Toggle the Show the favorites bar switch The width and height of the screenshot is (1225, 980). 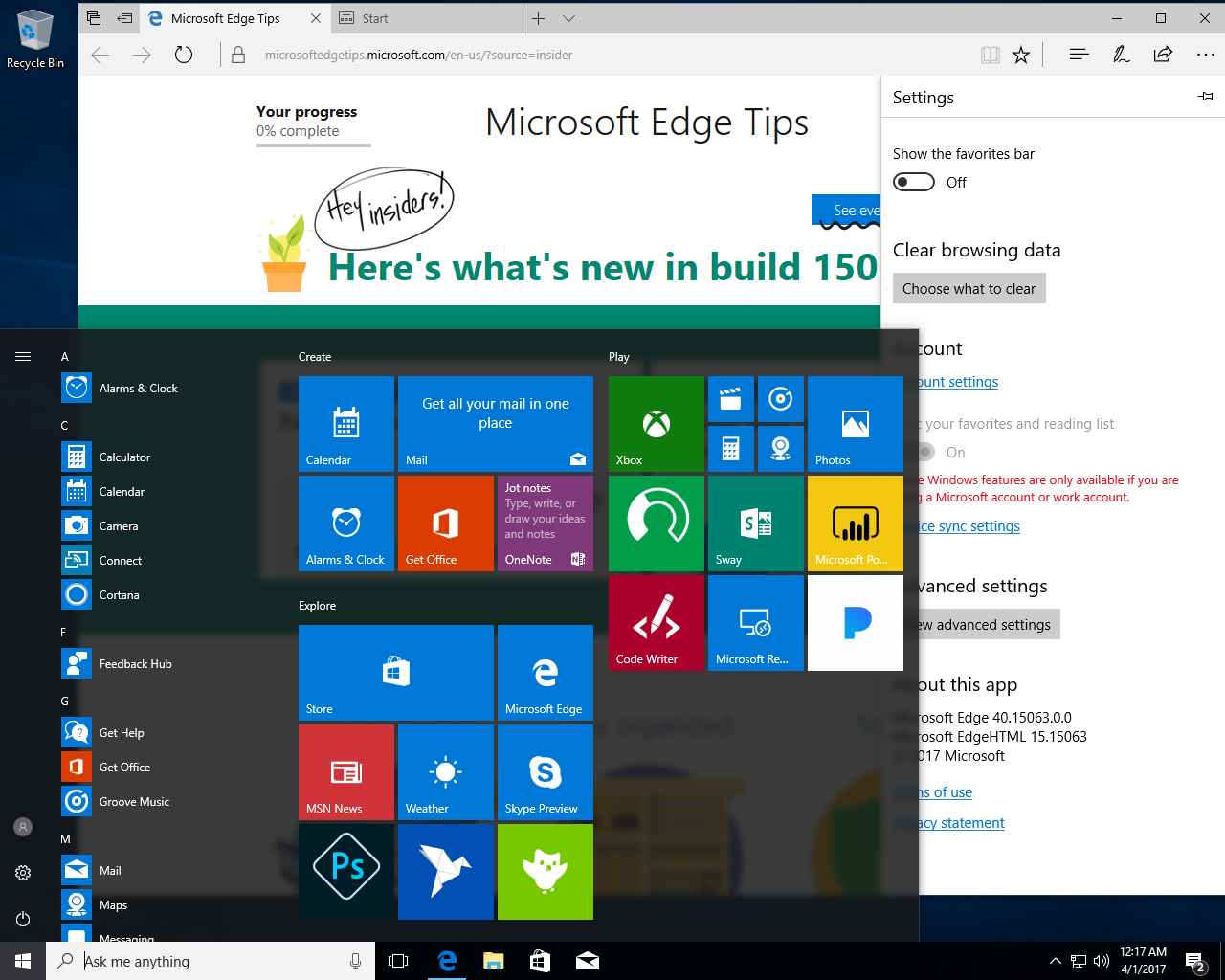pos(914,182)
